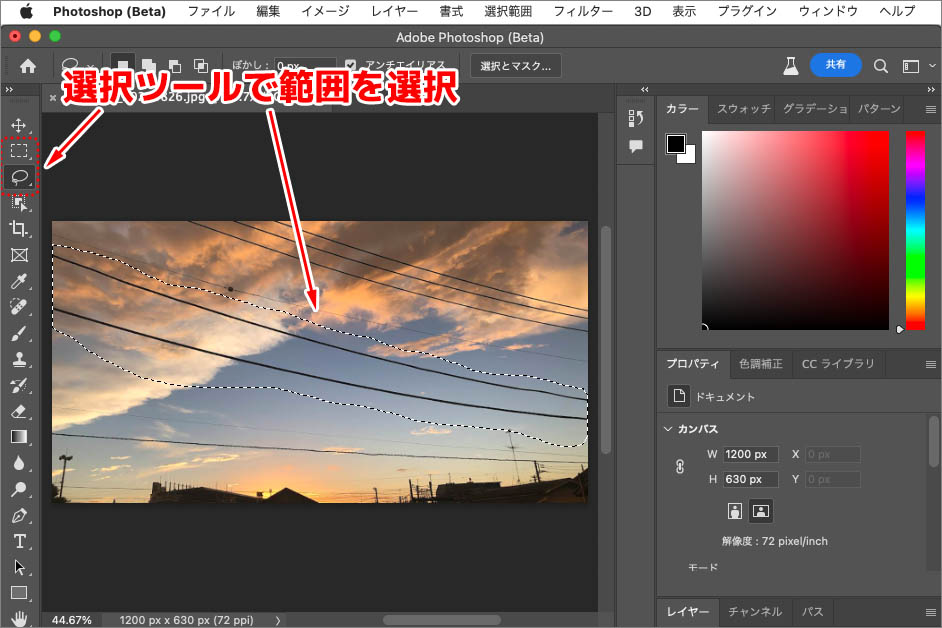Collapse the カンバス section
Screen dimensions: 942x628
pyautogui.click(x=668, y=429)
